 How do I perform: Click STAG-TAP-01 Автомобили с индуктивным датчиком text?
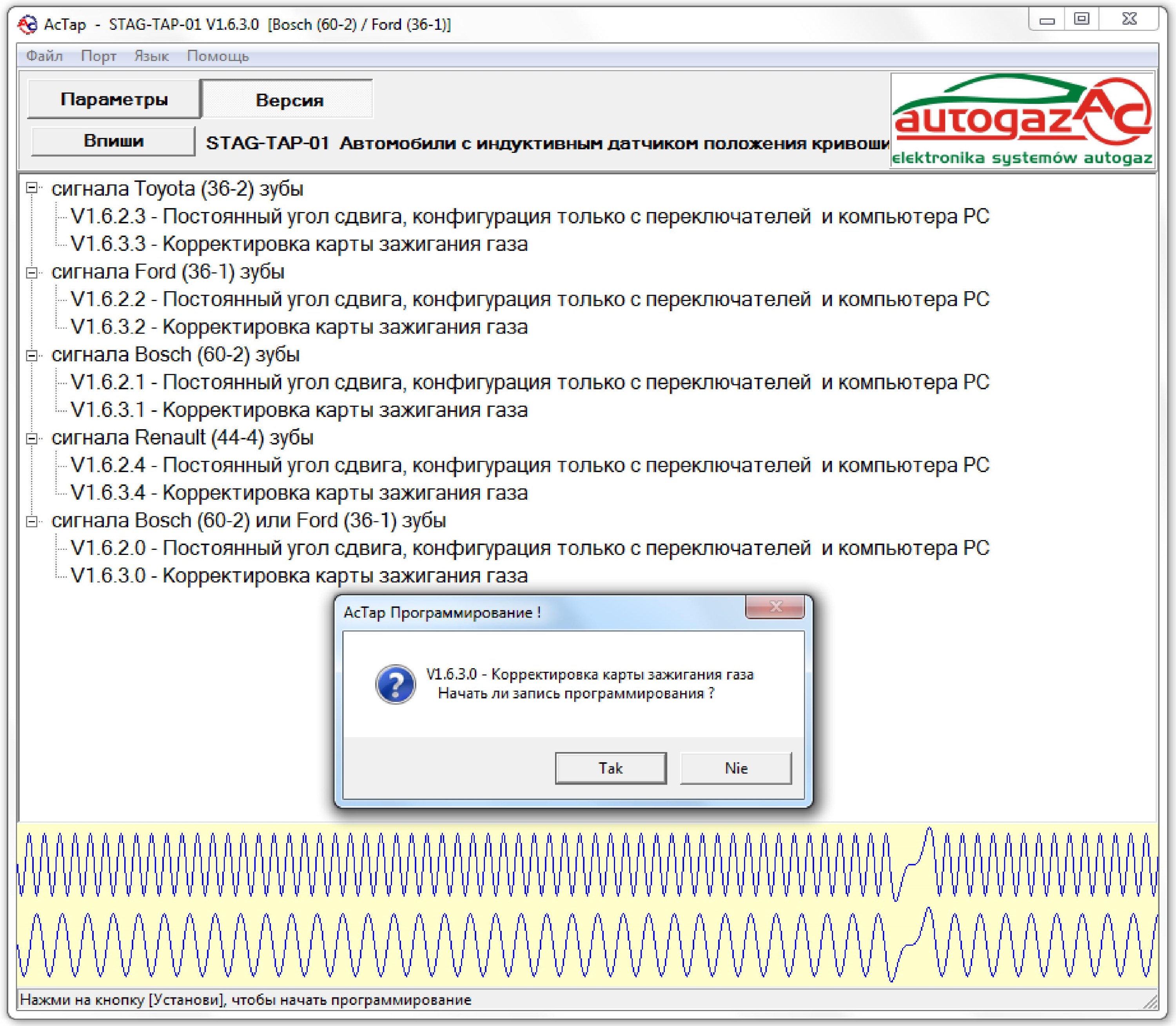[x=547, y=143]
